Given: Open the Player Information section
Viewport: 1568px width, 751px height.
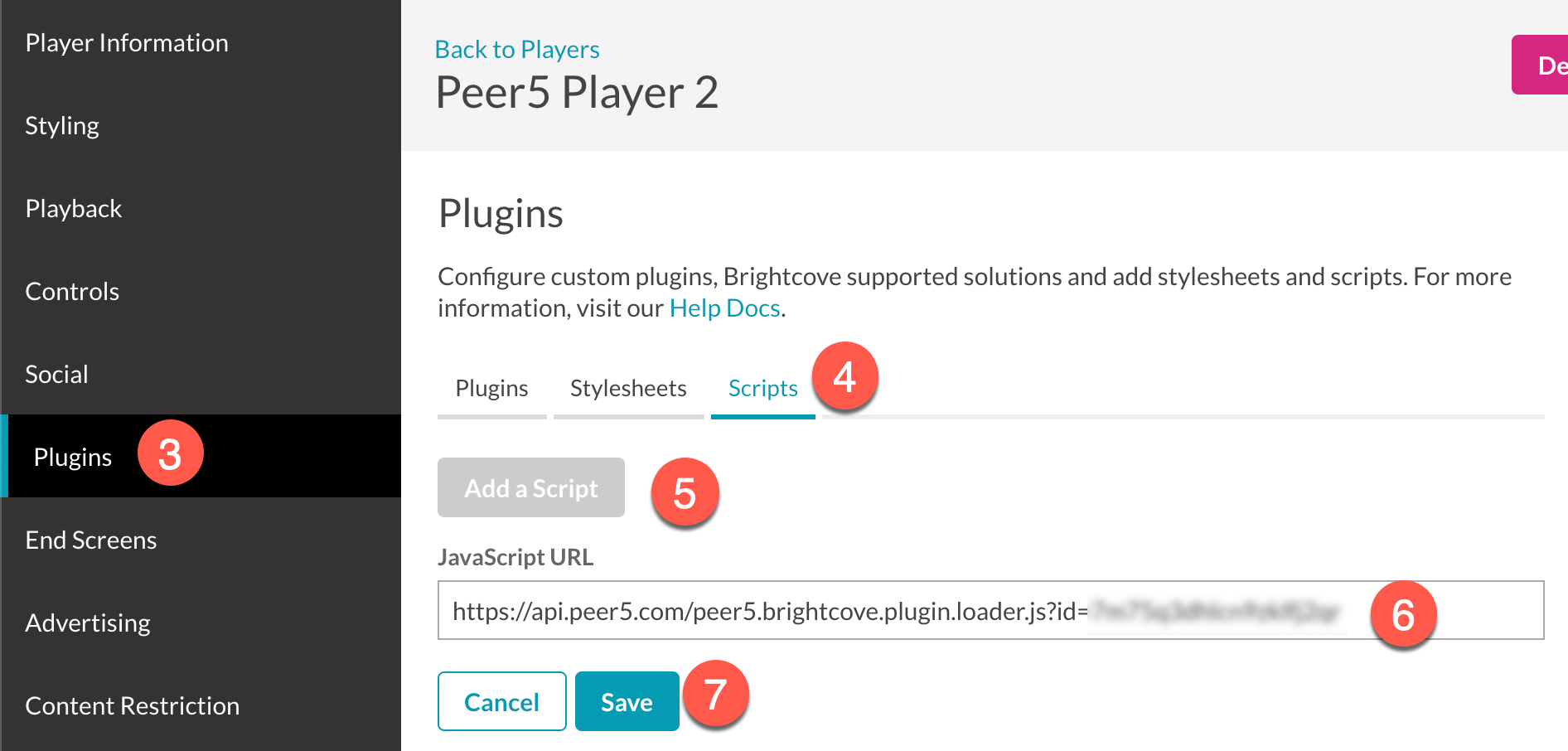Looking at the screenshot, I should pos(127,42).
